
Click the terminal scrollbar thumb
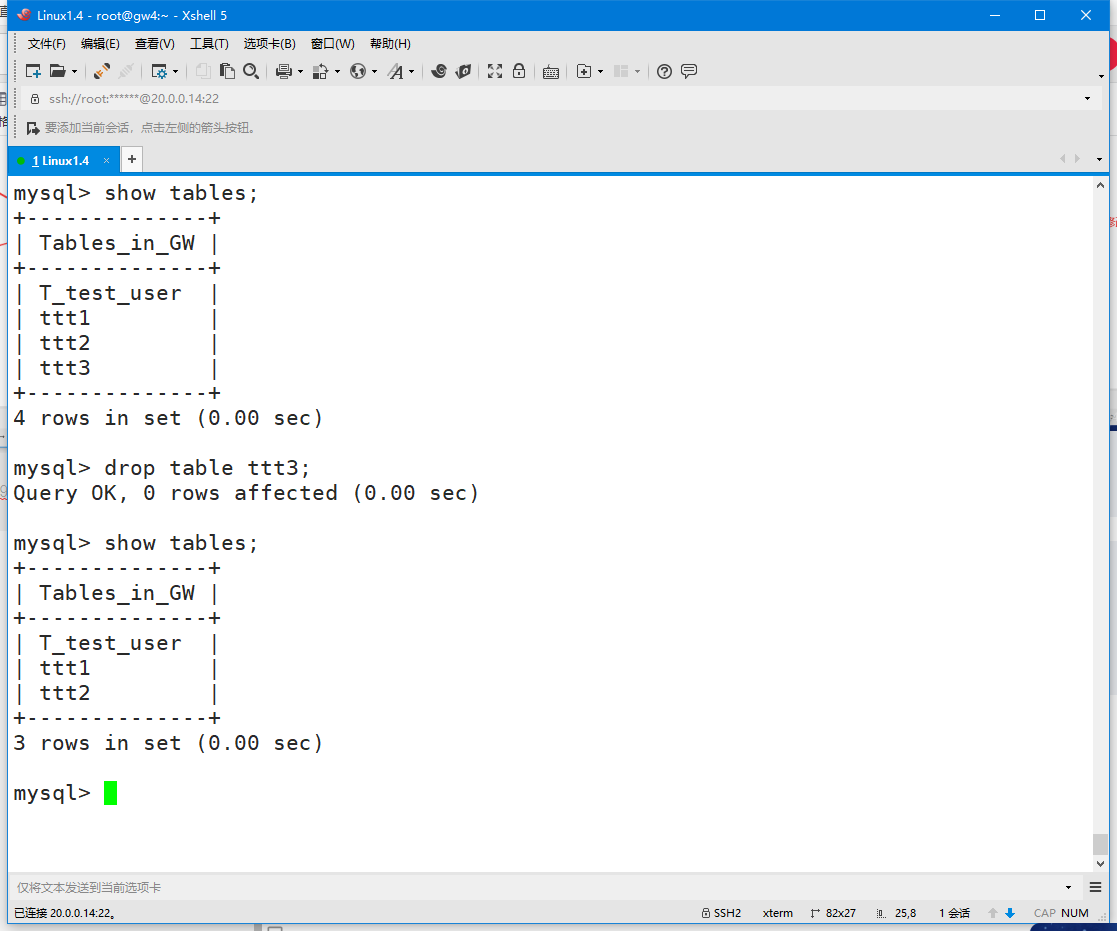[1100, 844]
